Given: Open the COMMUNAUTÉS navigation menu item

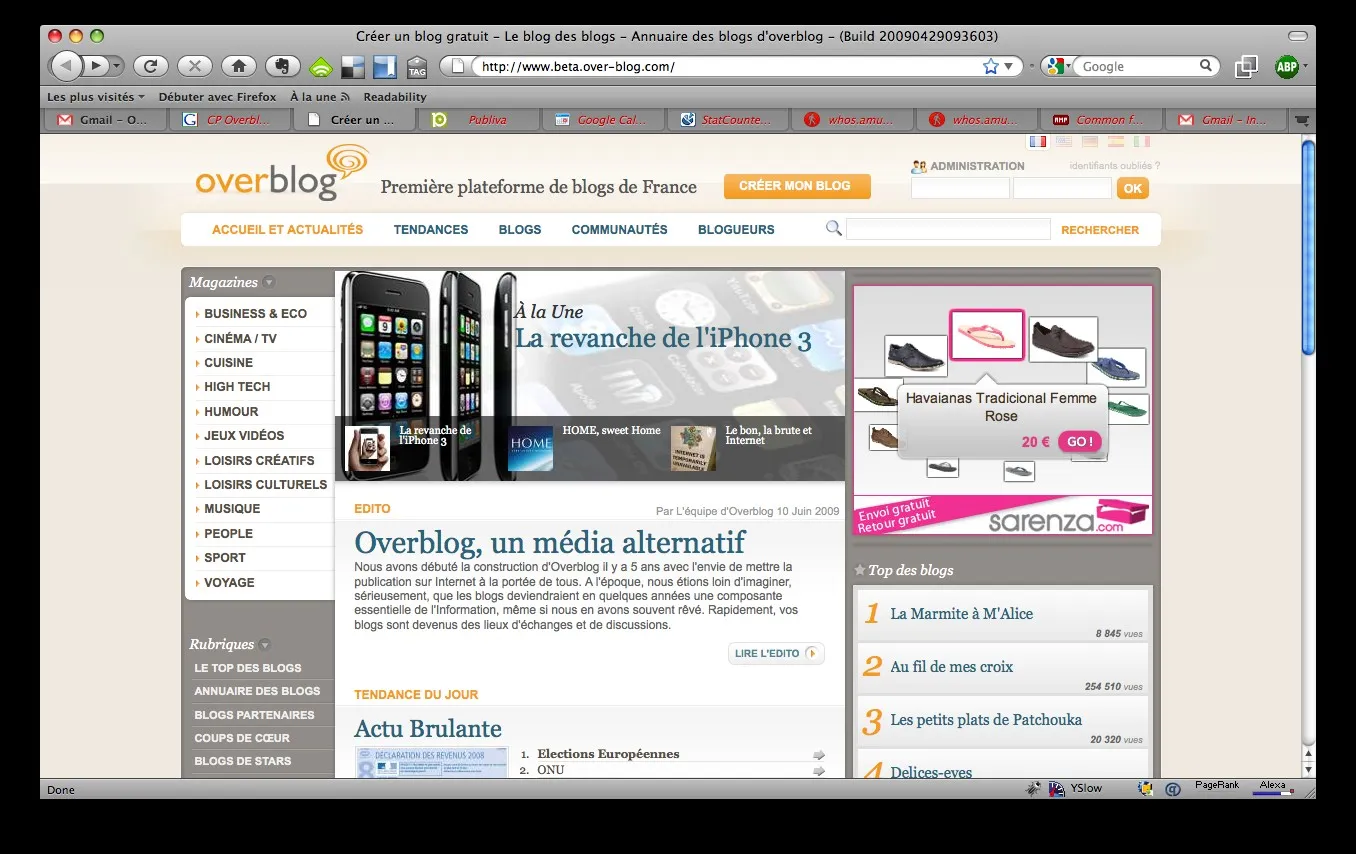Looking at the screenshot, I should pyautogui.click(x=619, y=230).
